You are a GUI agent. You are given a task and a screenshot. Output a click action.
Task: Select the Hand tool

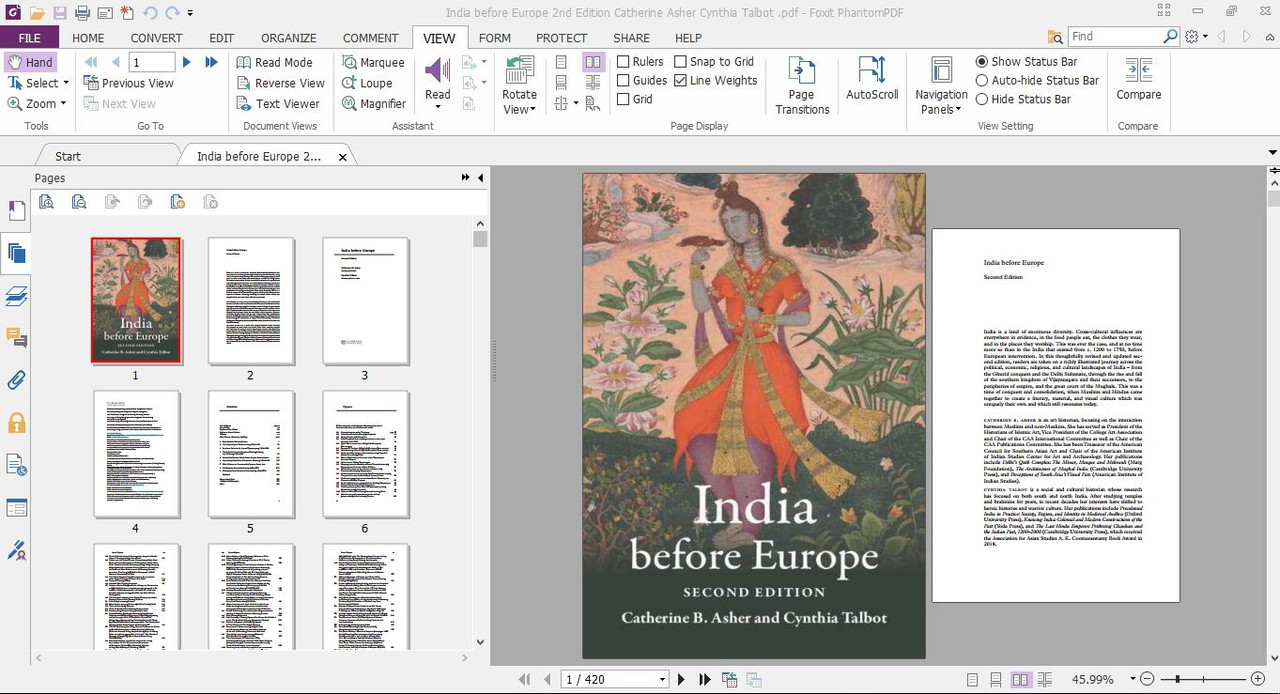(x=30, y=62)
